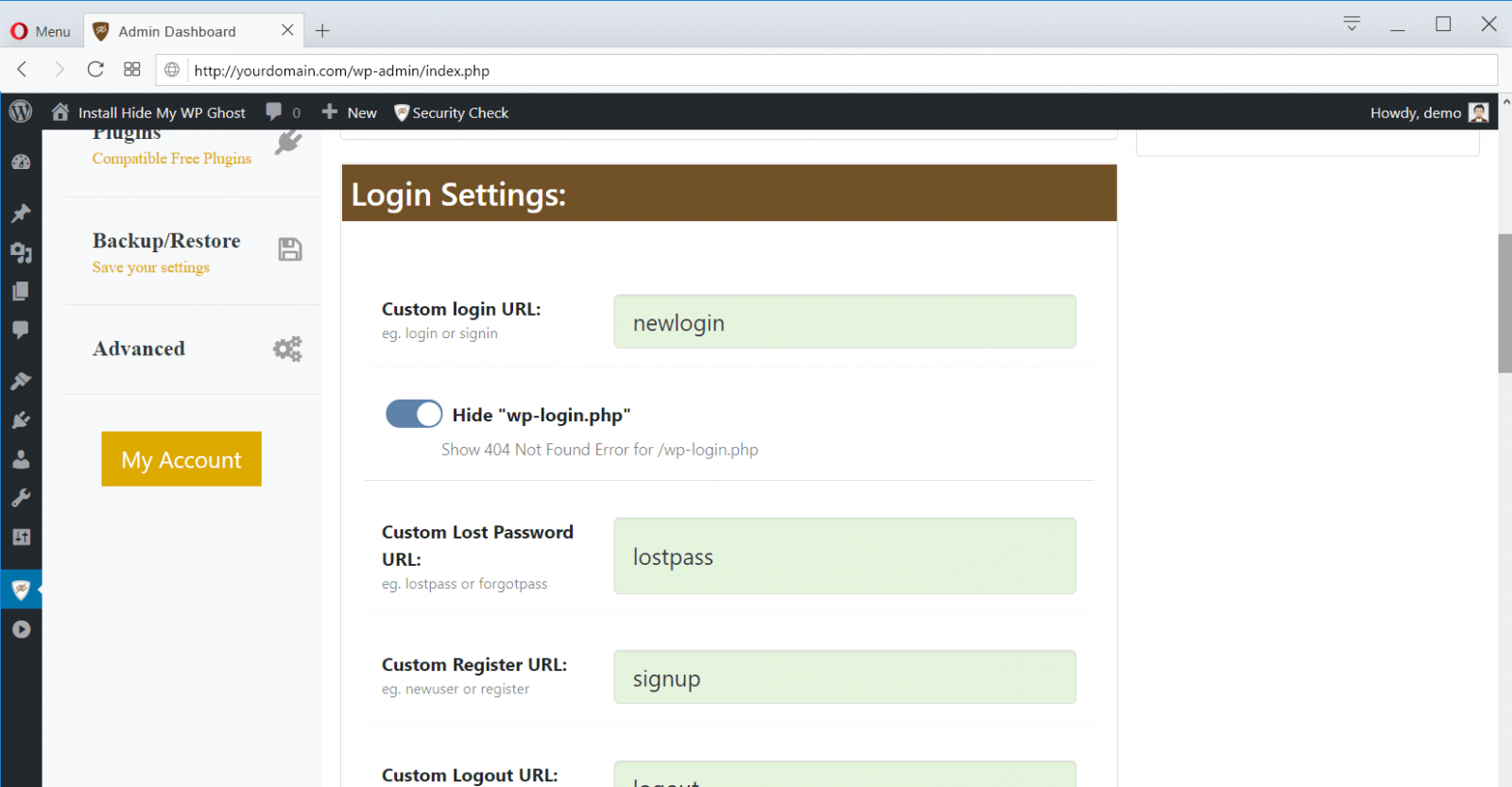Open Opera tab list dropdown

click(1351, 24)
